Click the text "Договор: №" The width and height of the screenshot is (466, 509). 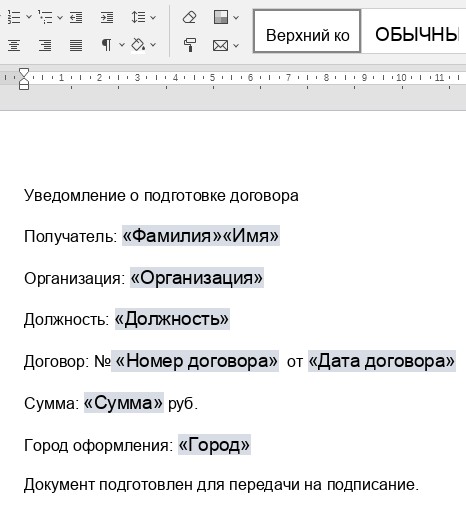coord(67,361)
